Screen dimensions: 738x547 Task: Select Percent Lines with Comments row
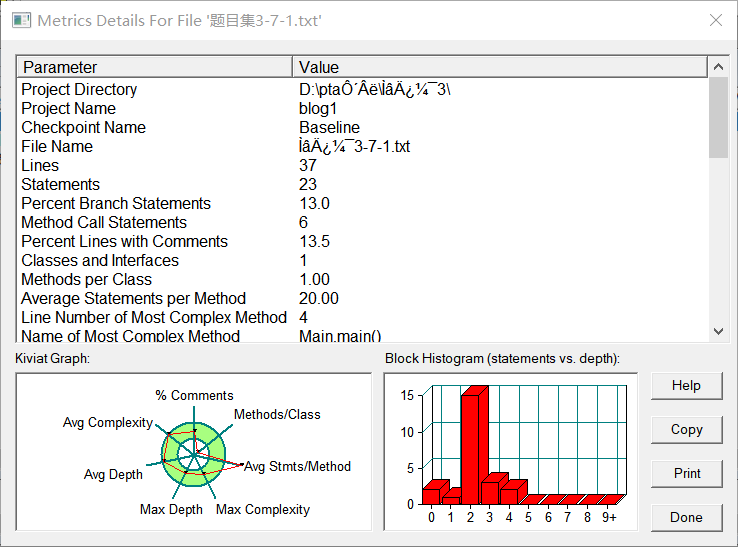(x=362, y=241)
